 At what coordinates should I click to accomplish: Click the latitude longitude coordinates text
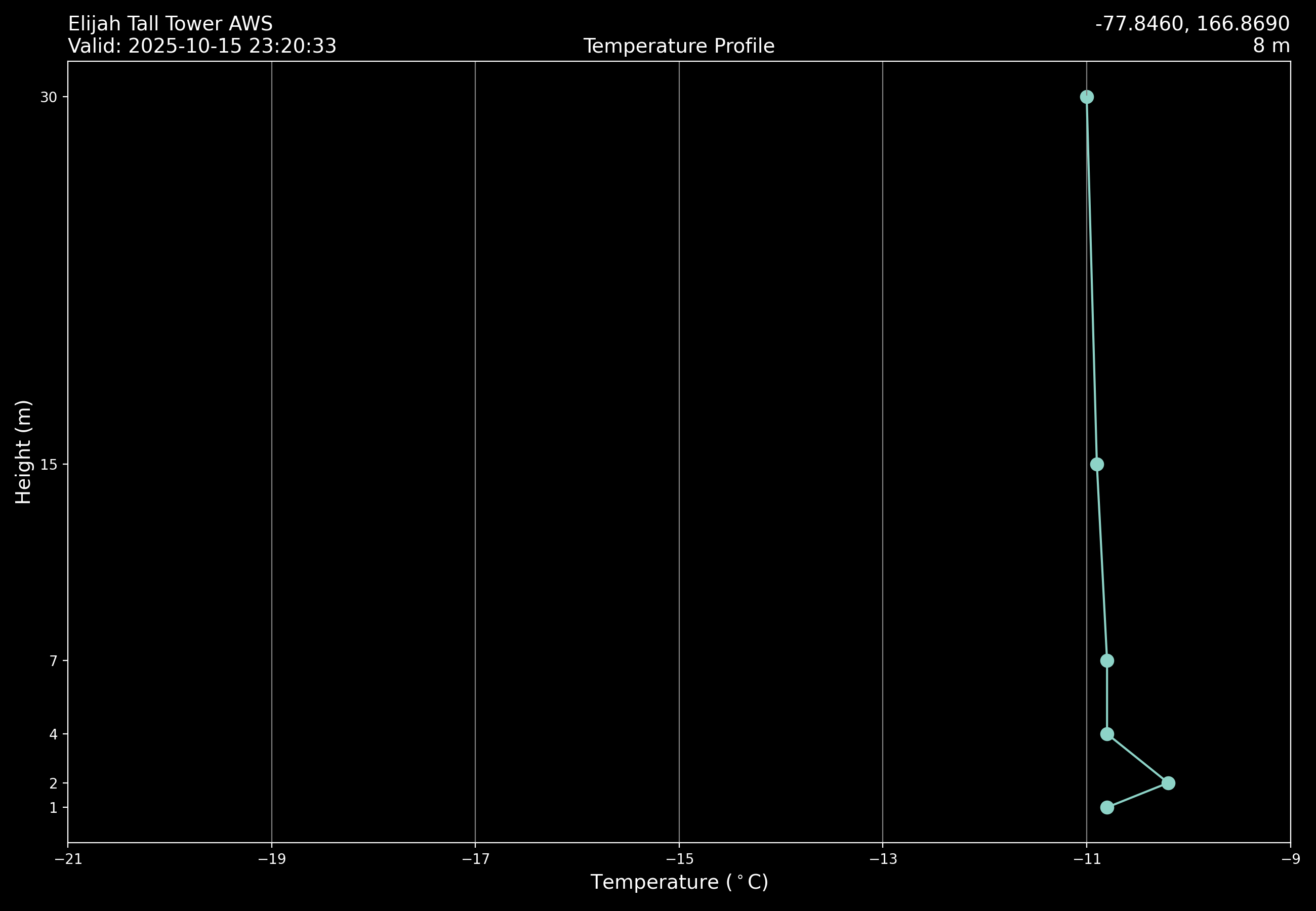click(x=1192, y=24)
